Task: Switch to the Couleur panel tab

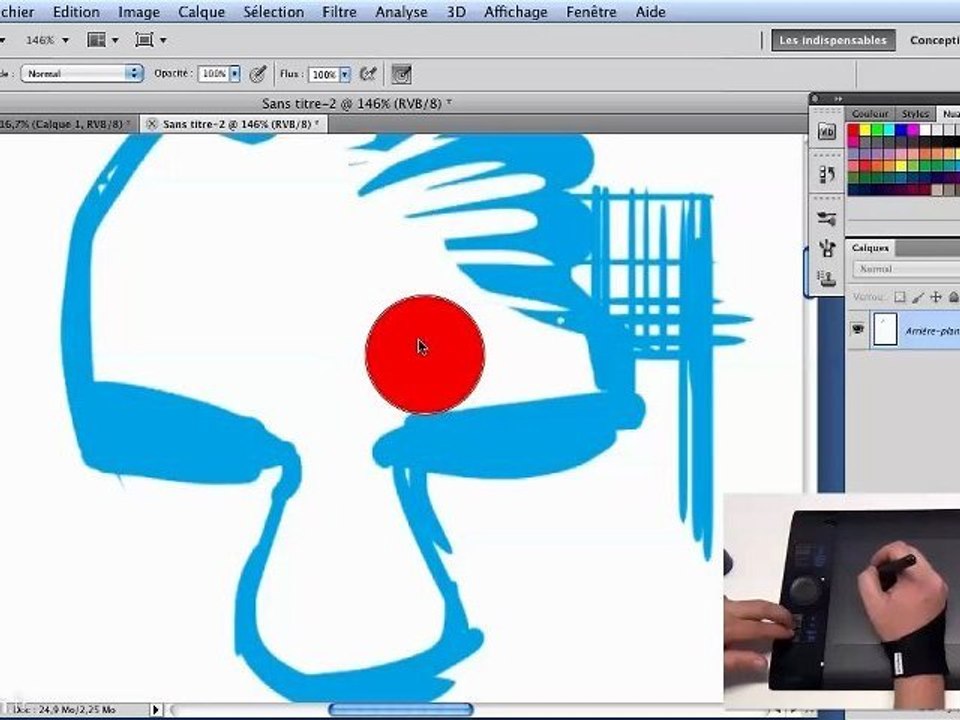Action: coord(870,114)
